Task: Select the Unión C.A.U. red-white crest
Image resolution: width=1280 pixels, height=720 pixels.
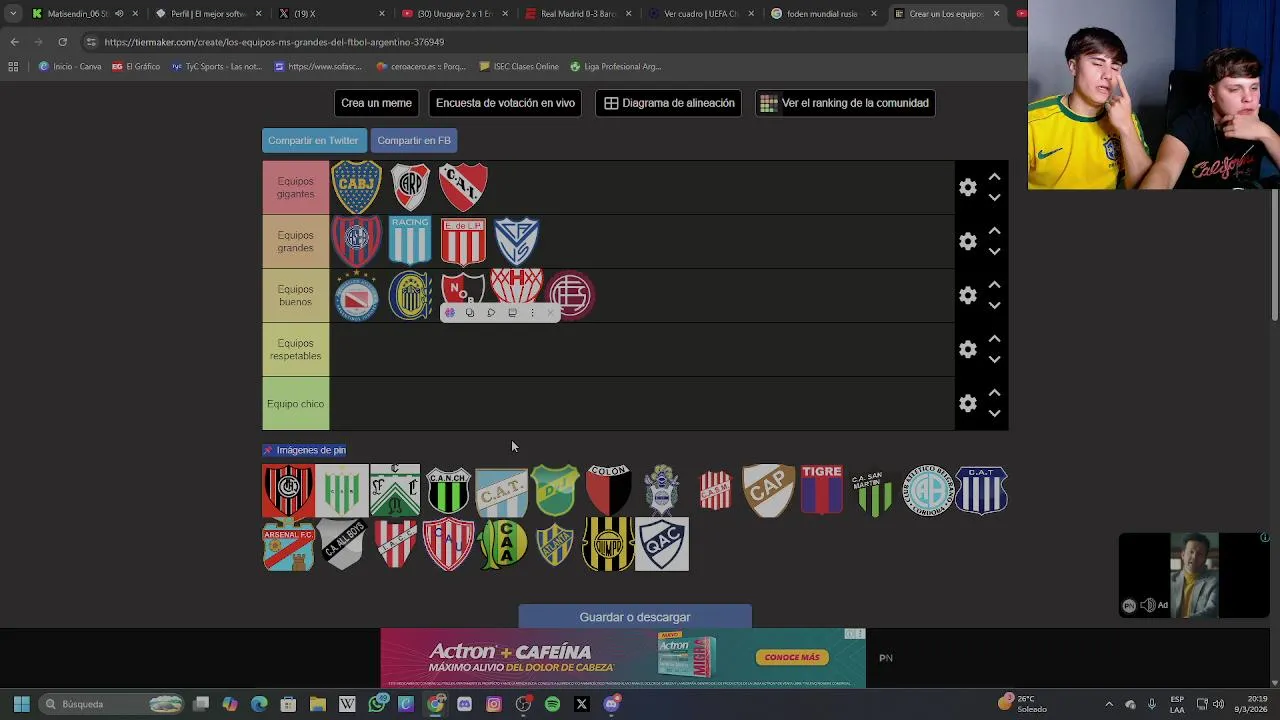Action: point(448,544)
